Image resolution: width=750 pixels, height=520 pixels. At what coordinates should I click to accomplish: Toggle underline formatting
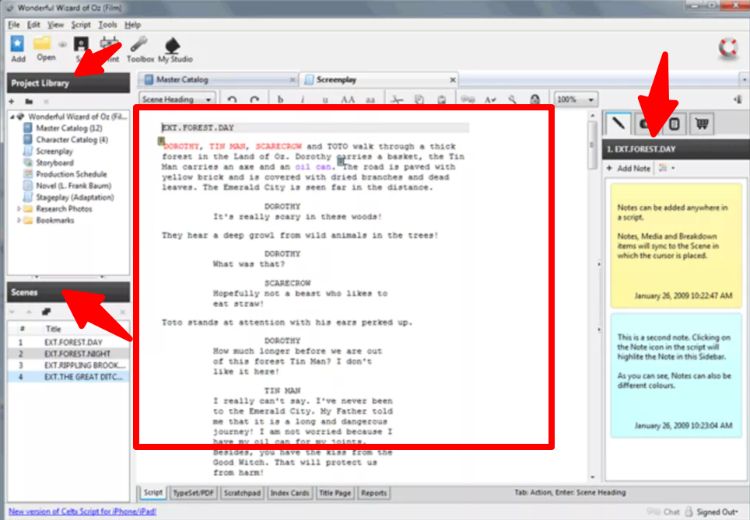click(x=325, y=100)
